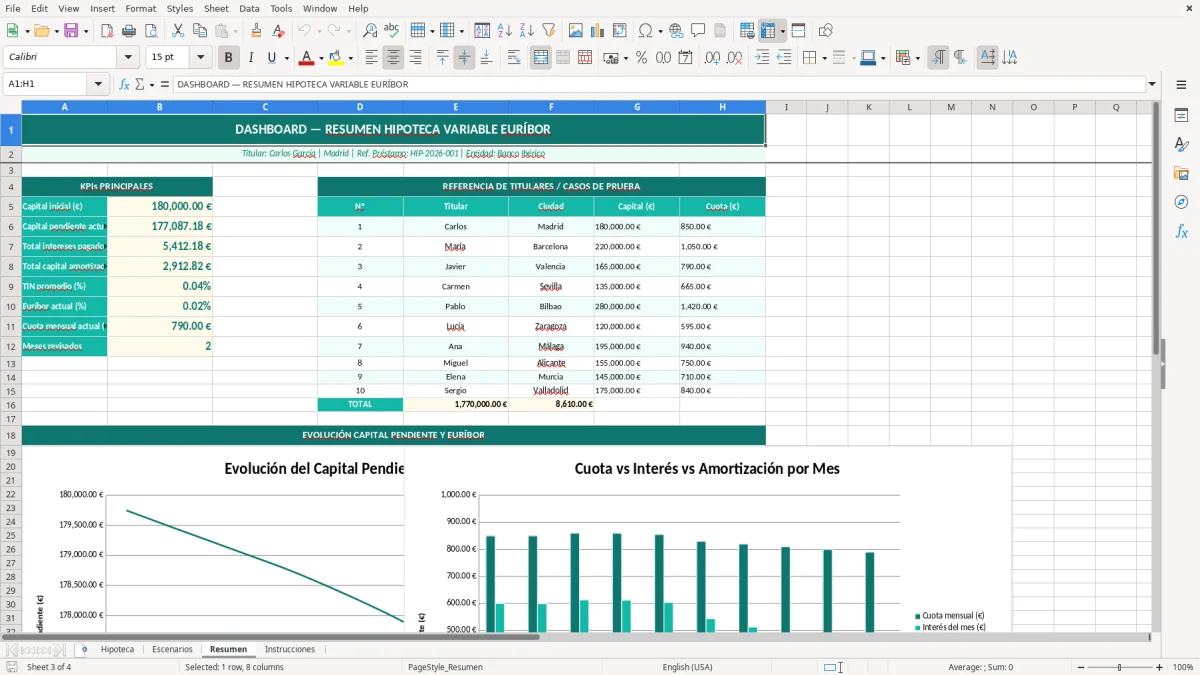Open the Tools menu
1200x675 pixels.
tap(281, 8)
